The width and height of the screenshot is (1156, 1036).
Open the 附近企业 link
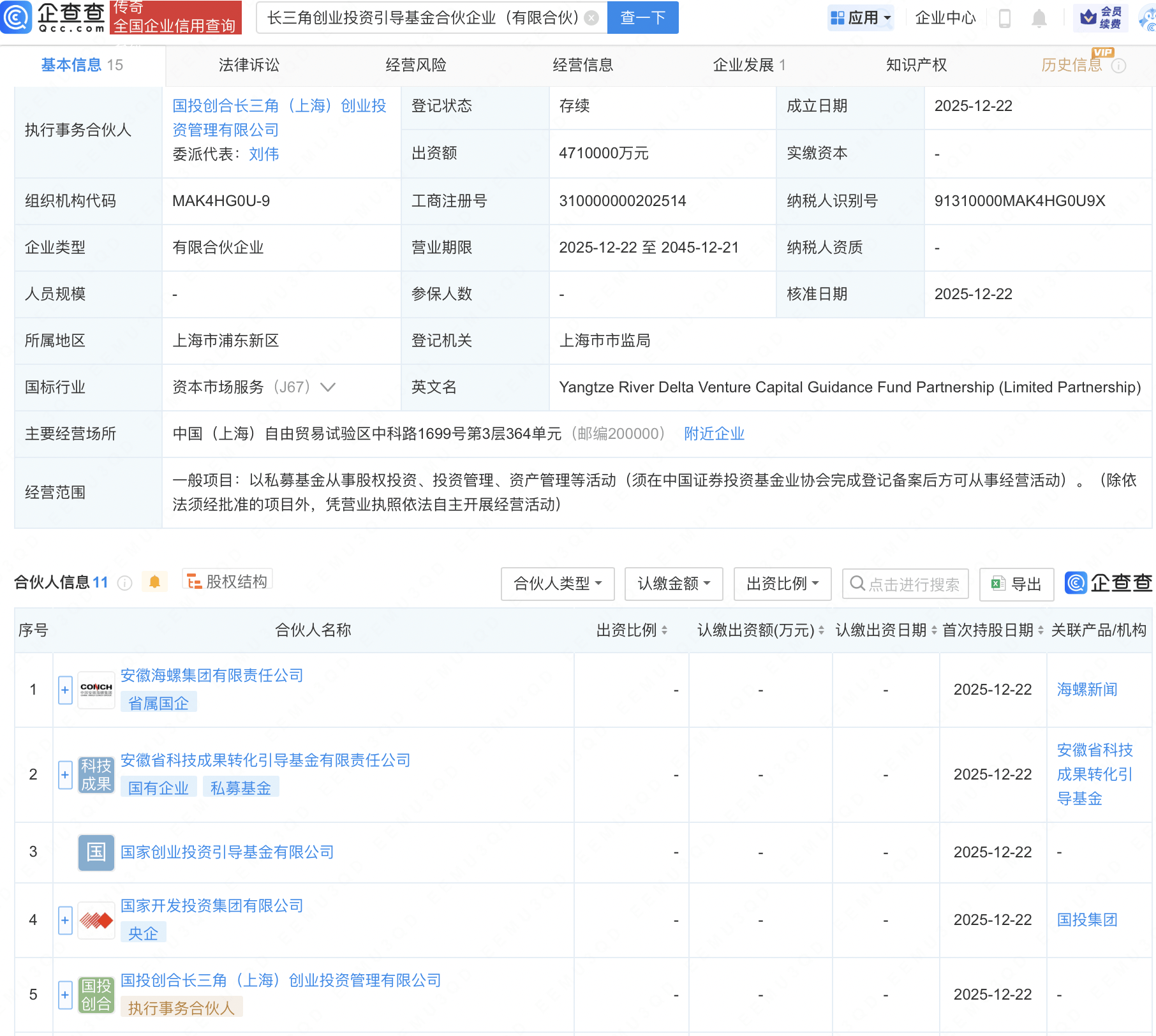(714, 434)
